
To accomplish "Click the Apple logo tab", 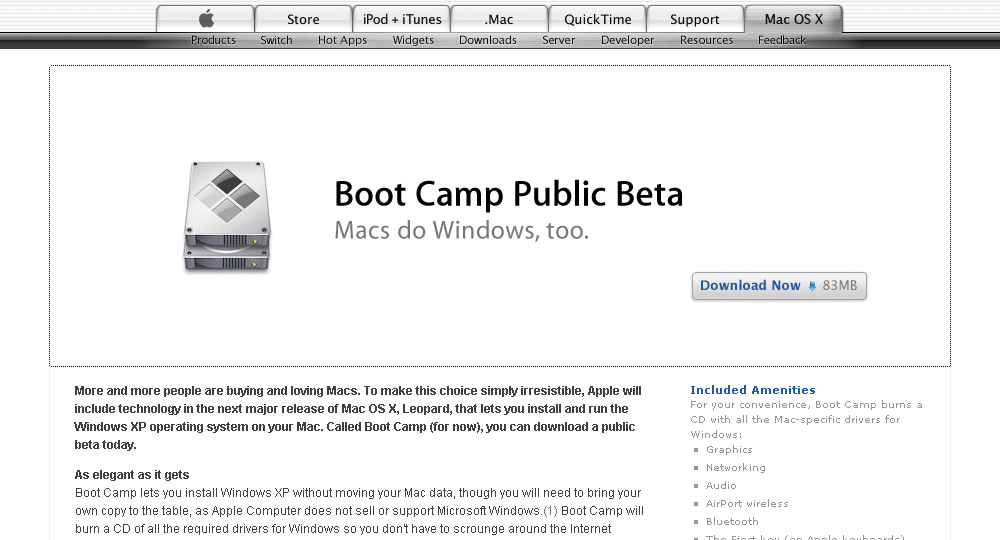I will (205, 18).
